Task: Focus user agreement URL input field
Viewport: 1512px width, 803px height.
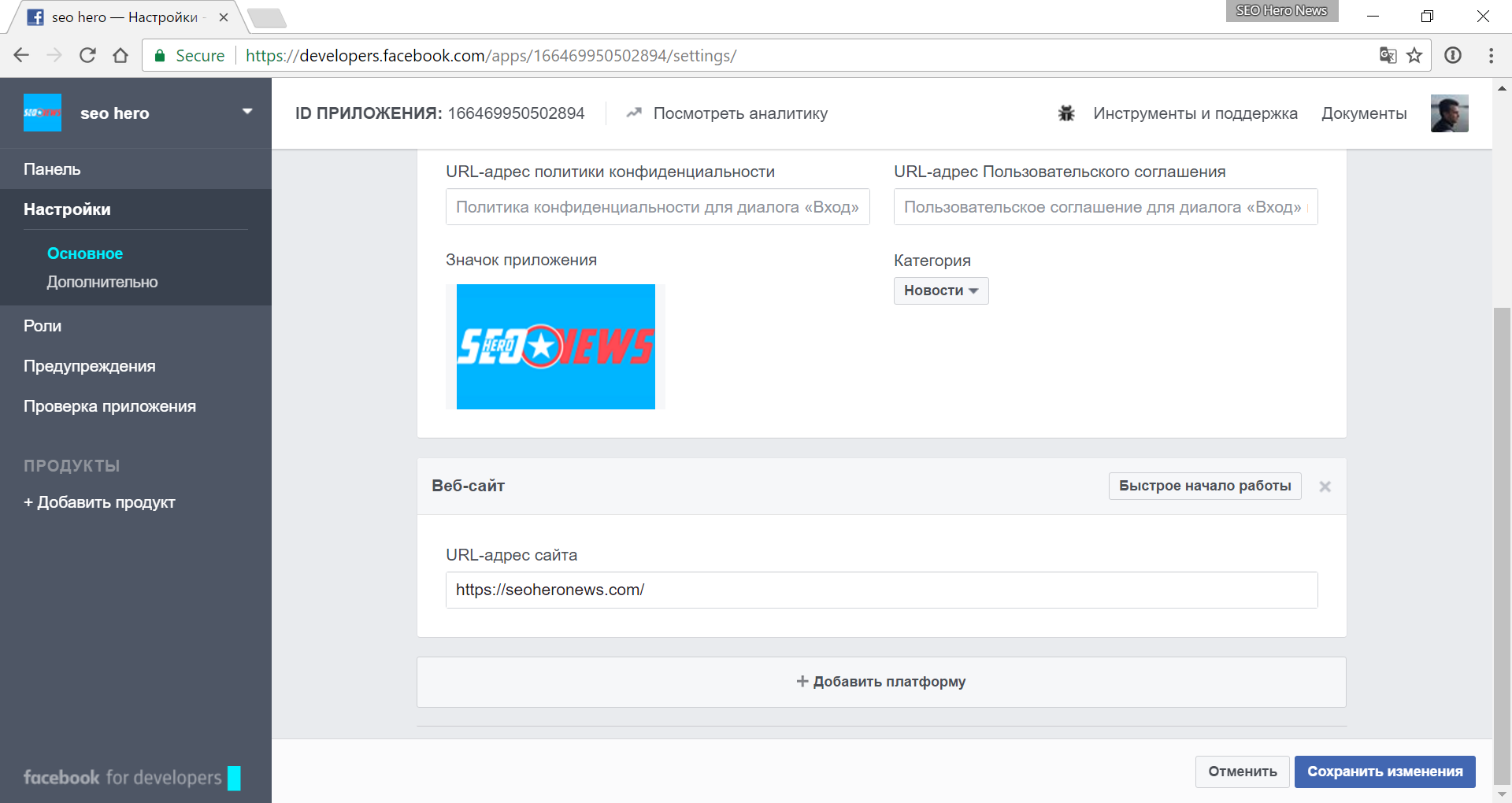Action: click(1106, 207)
